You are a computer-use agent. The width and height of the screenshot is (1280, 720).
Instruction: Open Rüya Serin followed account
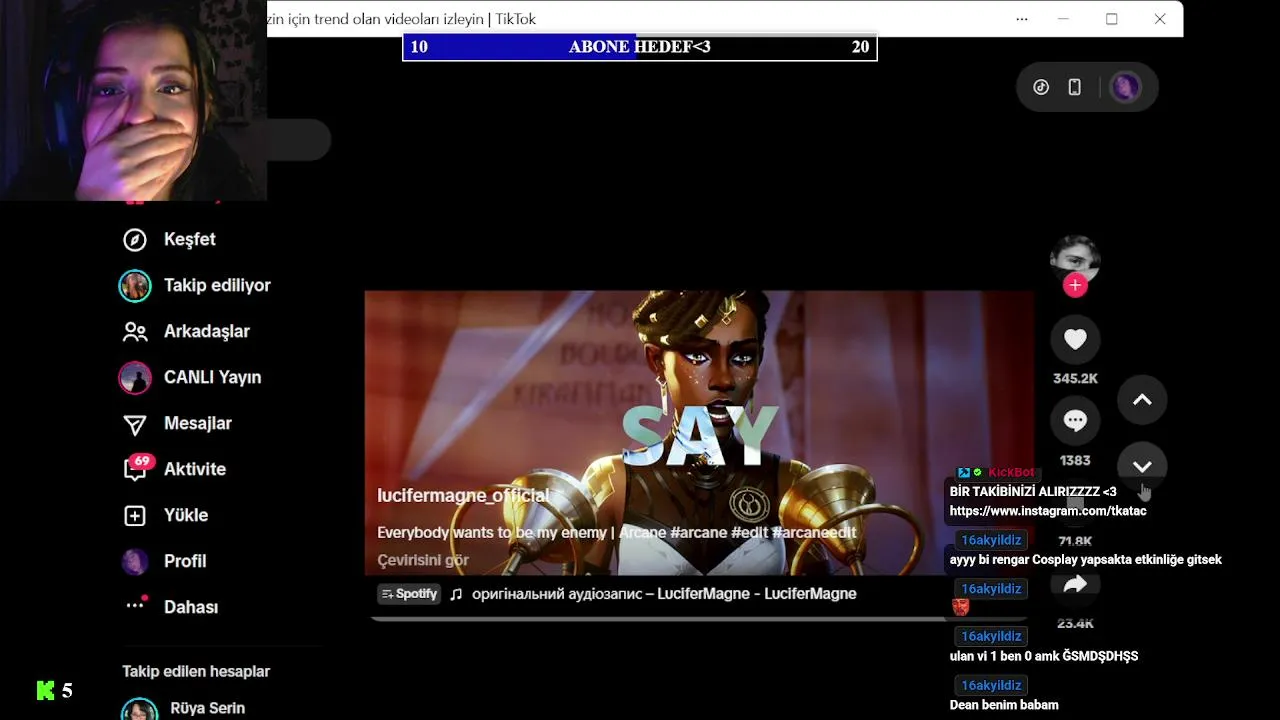click(208, 708)
